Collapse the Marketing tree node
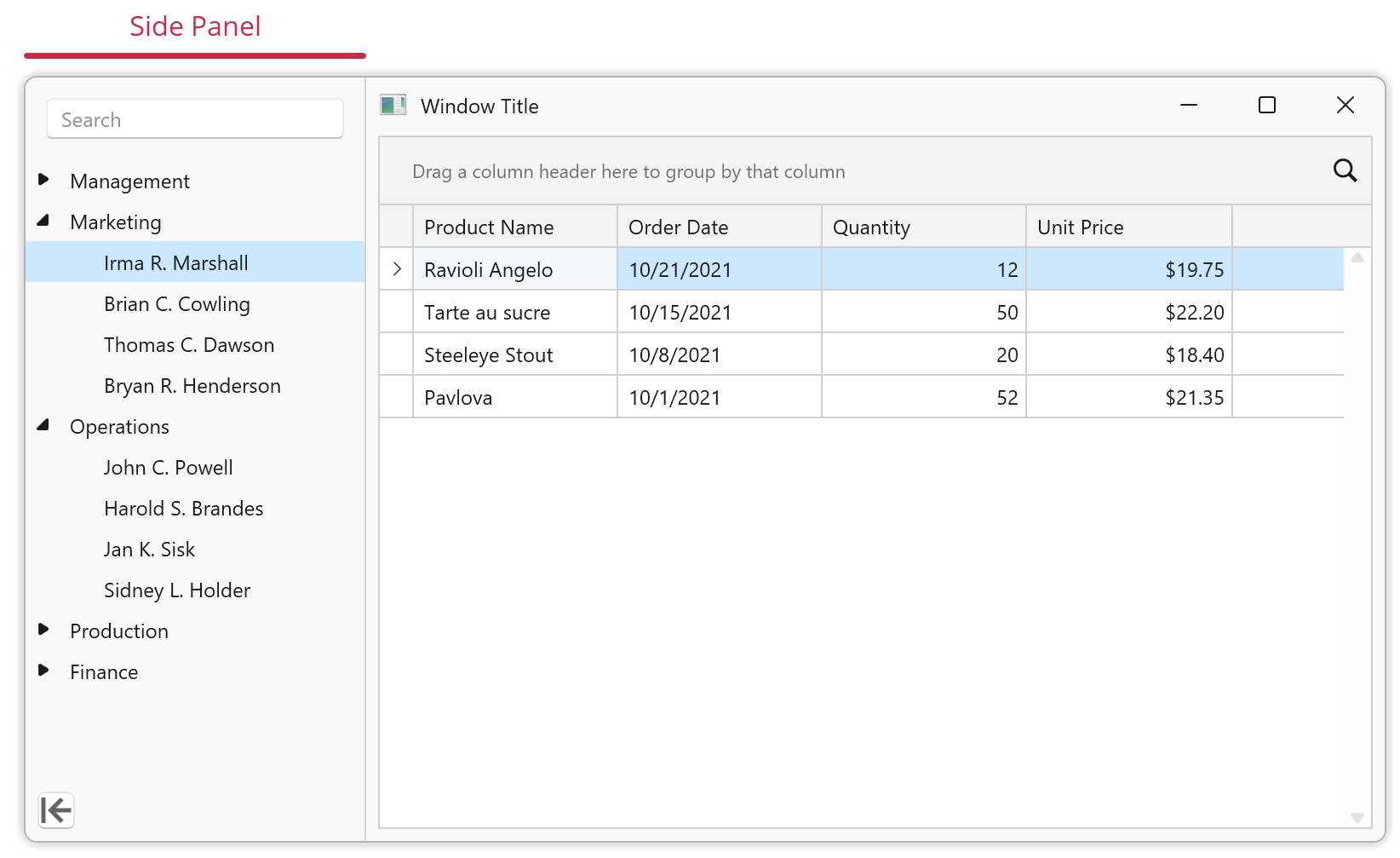The height and width of the screenshot is (858, 1400). [x=43, y=221]
